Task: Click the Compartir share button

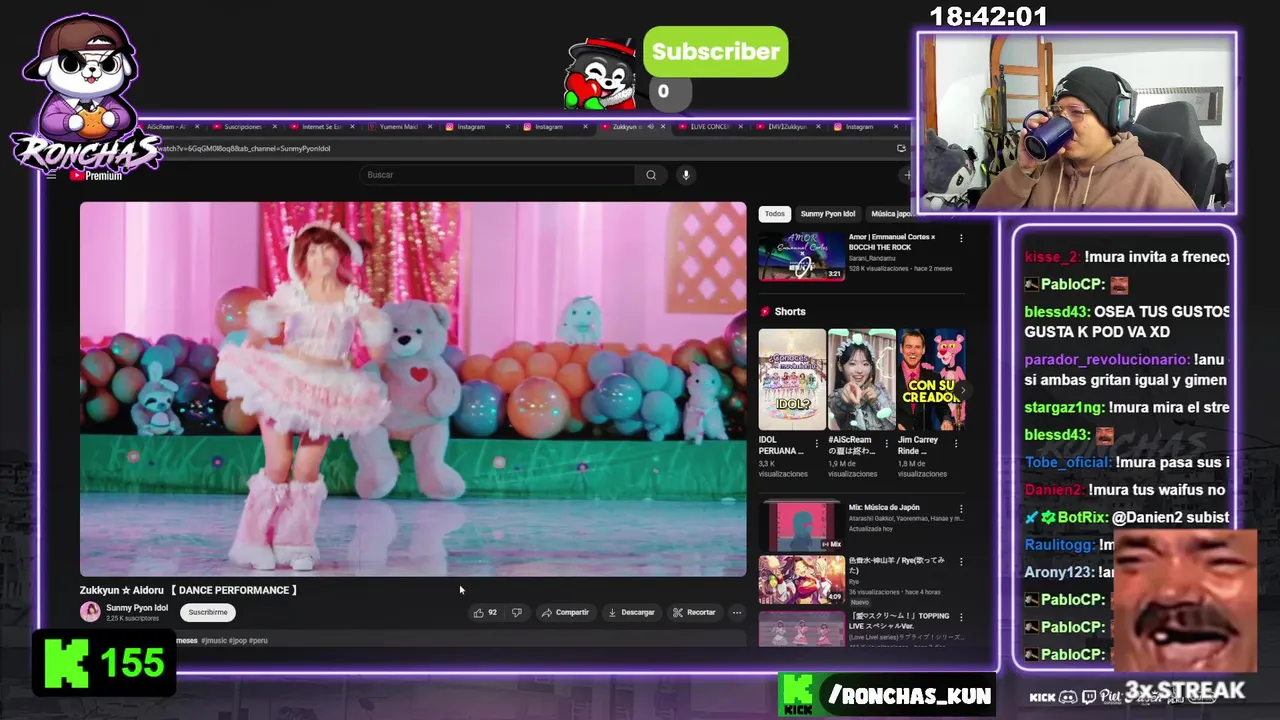Action: 565,612
